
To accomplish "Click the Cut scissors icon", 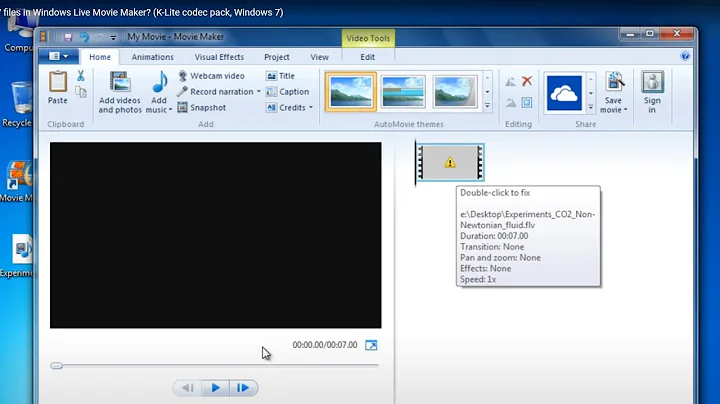I will (81, 76).
